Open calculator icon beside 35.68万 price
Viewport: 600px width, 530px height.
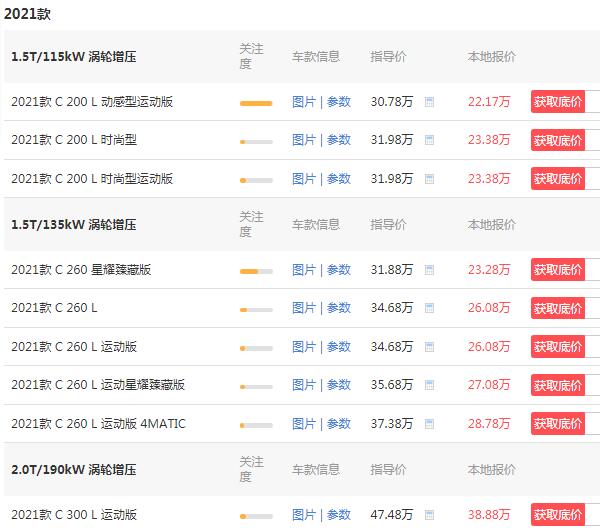[x=429, y=385]
